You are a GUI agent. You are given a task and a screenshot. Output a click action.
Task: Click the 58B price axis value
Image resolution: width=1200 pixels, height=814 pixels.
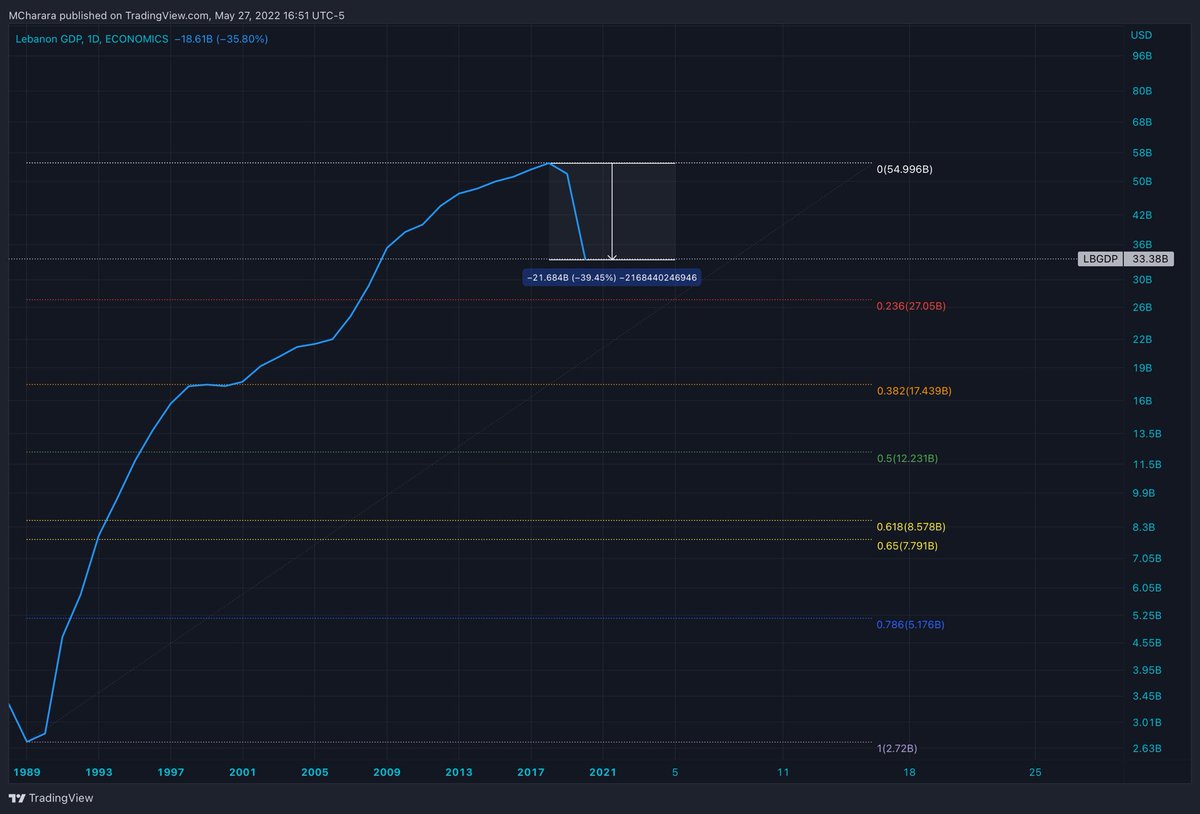[1141, 153]
